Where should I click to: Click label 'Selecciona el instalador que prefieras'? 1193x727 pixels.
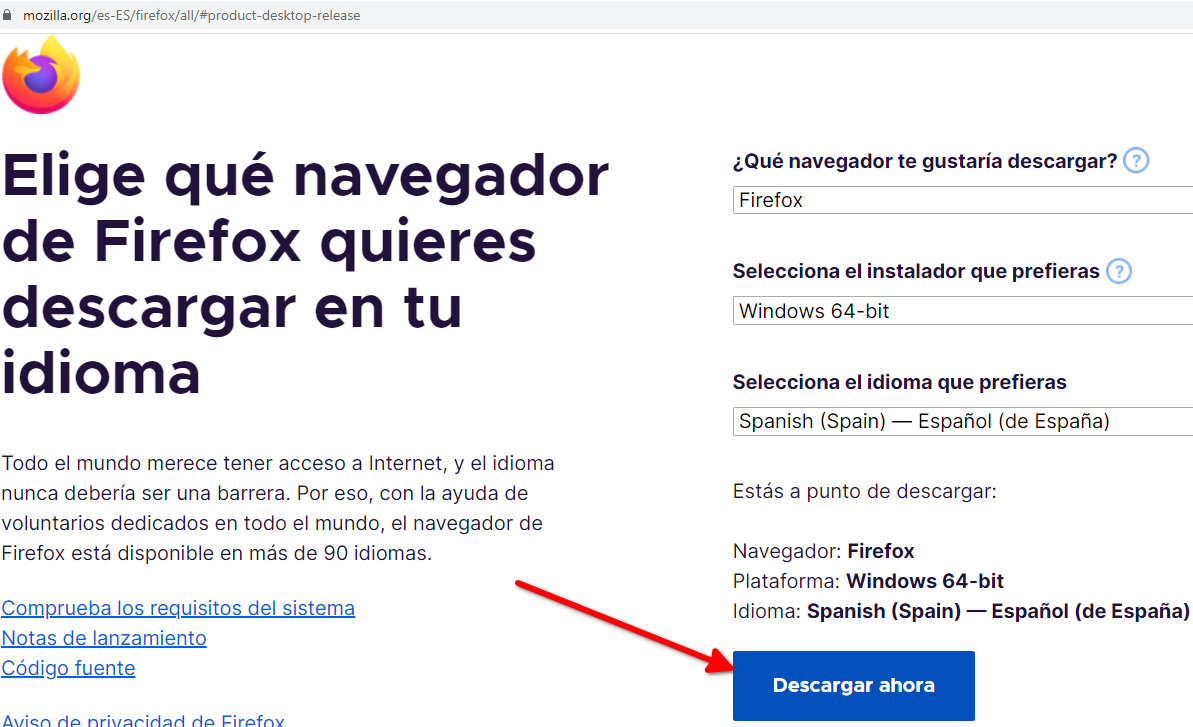[x=916, y=271]
